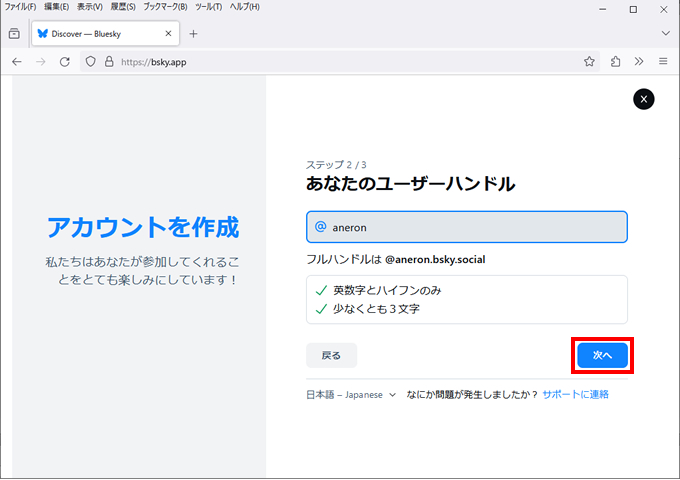This screenshot has height=480, width=680.
Task: Close the Discover — Bluesky tab
Action: pyautogui.click(x=168, y=33)
